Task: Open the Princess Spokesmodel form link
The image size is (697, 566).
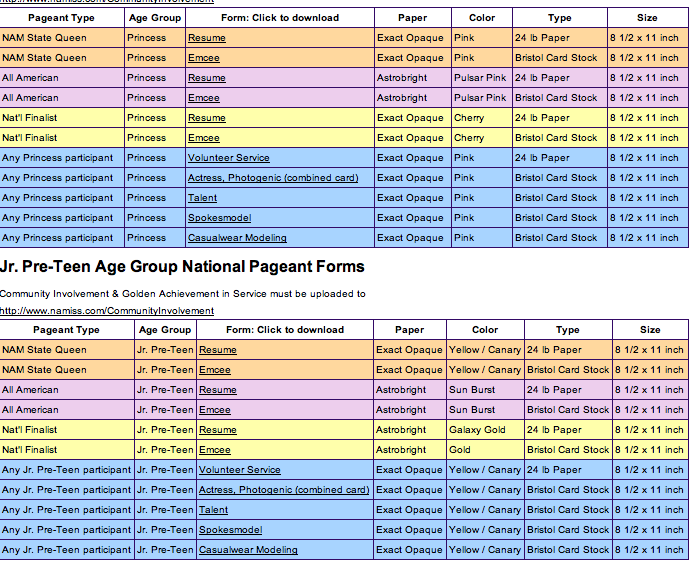Action: tap(220, 218)
